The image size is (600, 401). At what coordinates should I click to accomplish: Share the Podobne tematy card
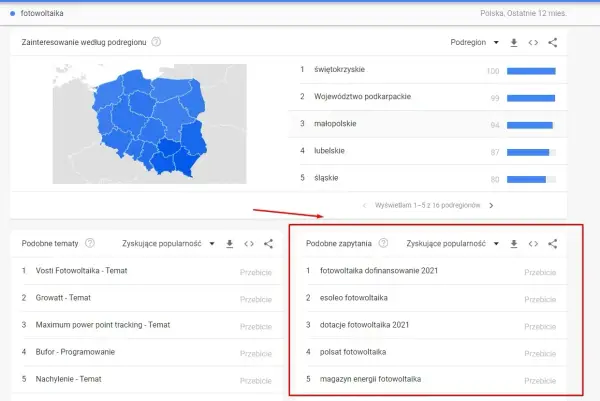(x=268, y=244)
